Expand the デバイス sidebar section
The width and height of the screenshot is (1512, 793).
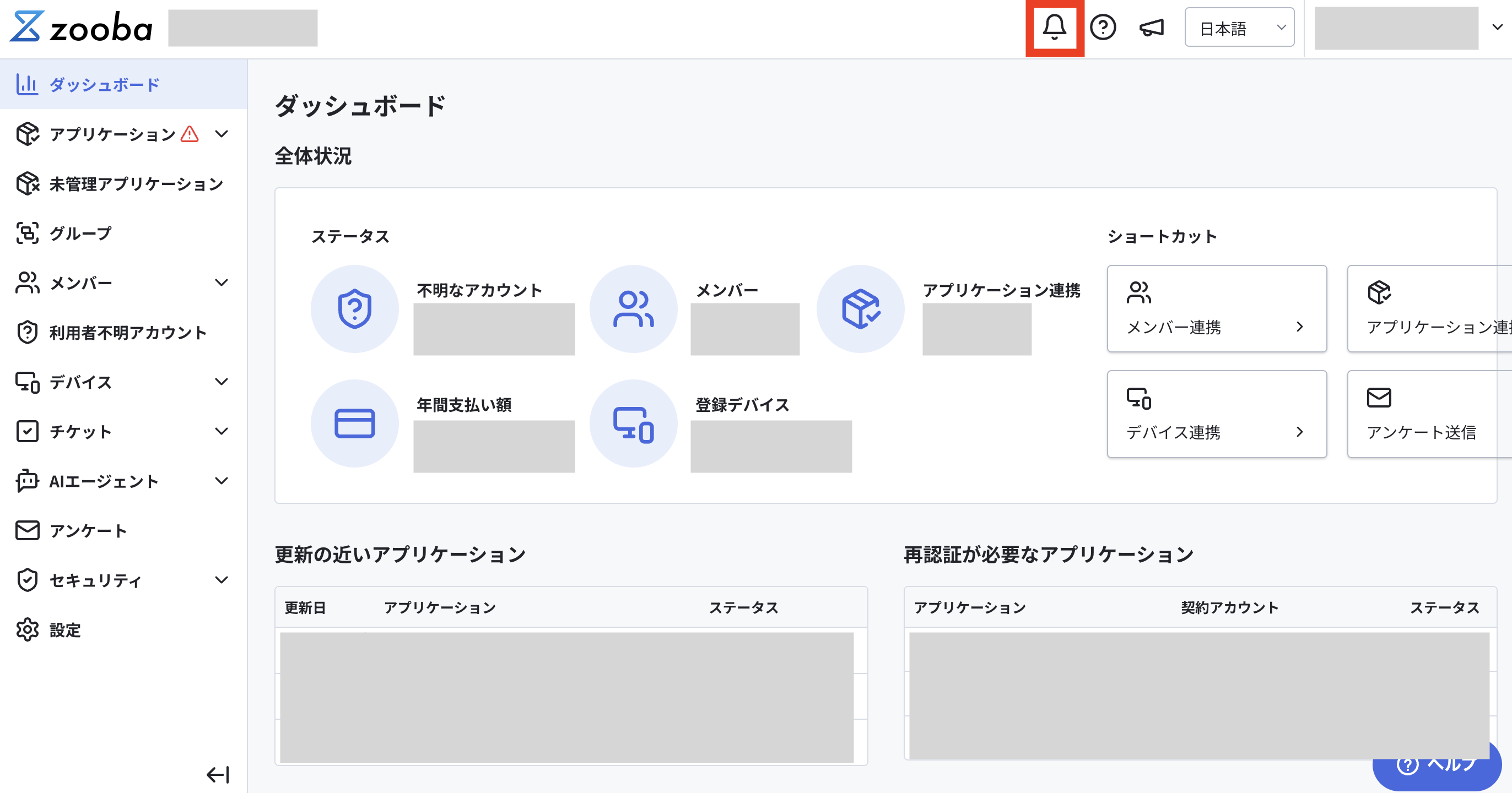click(x=222, y=382)
